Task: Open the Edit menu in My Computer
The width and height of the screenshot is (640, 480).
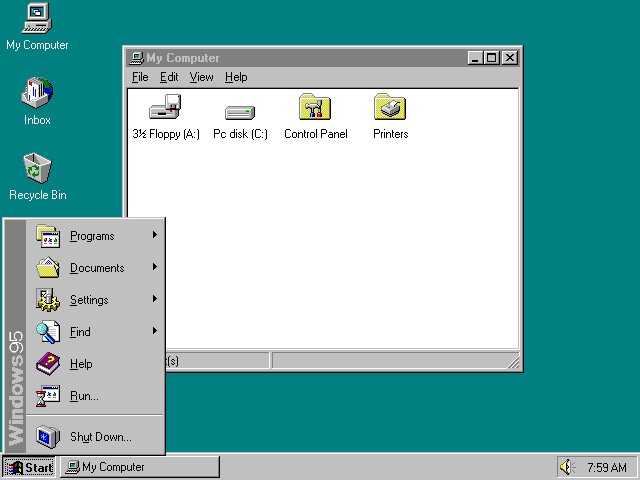Action: pyautogui.click(x=169, y=77)
